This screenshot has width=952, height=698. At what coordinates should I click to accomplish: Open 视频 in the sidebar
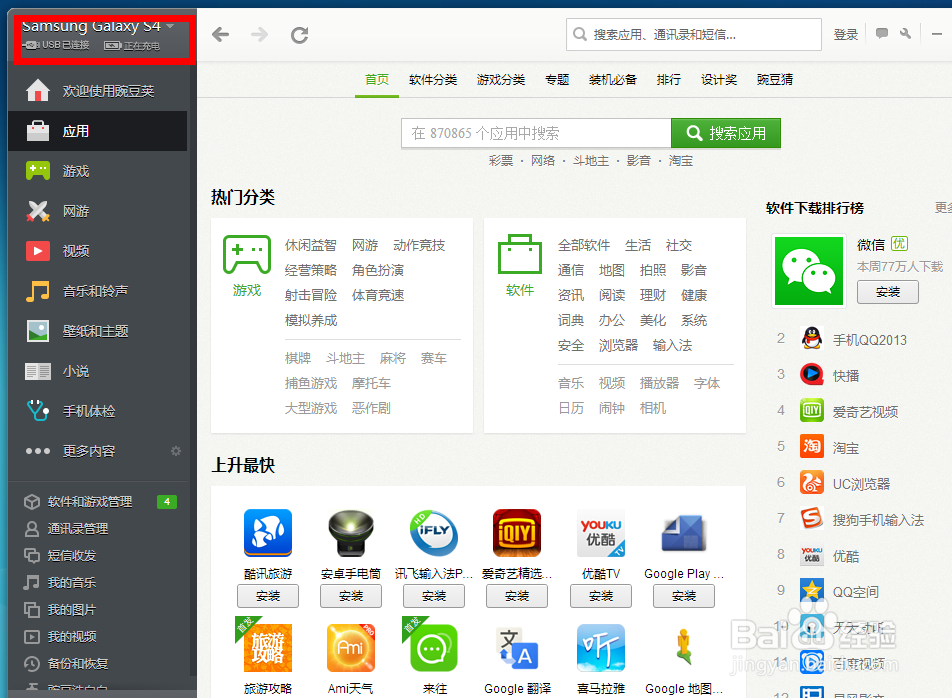97,251
